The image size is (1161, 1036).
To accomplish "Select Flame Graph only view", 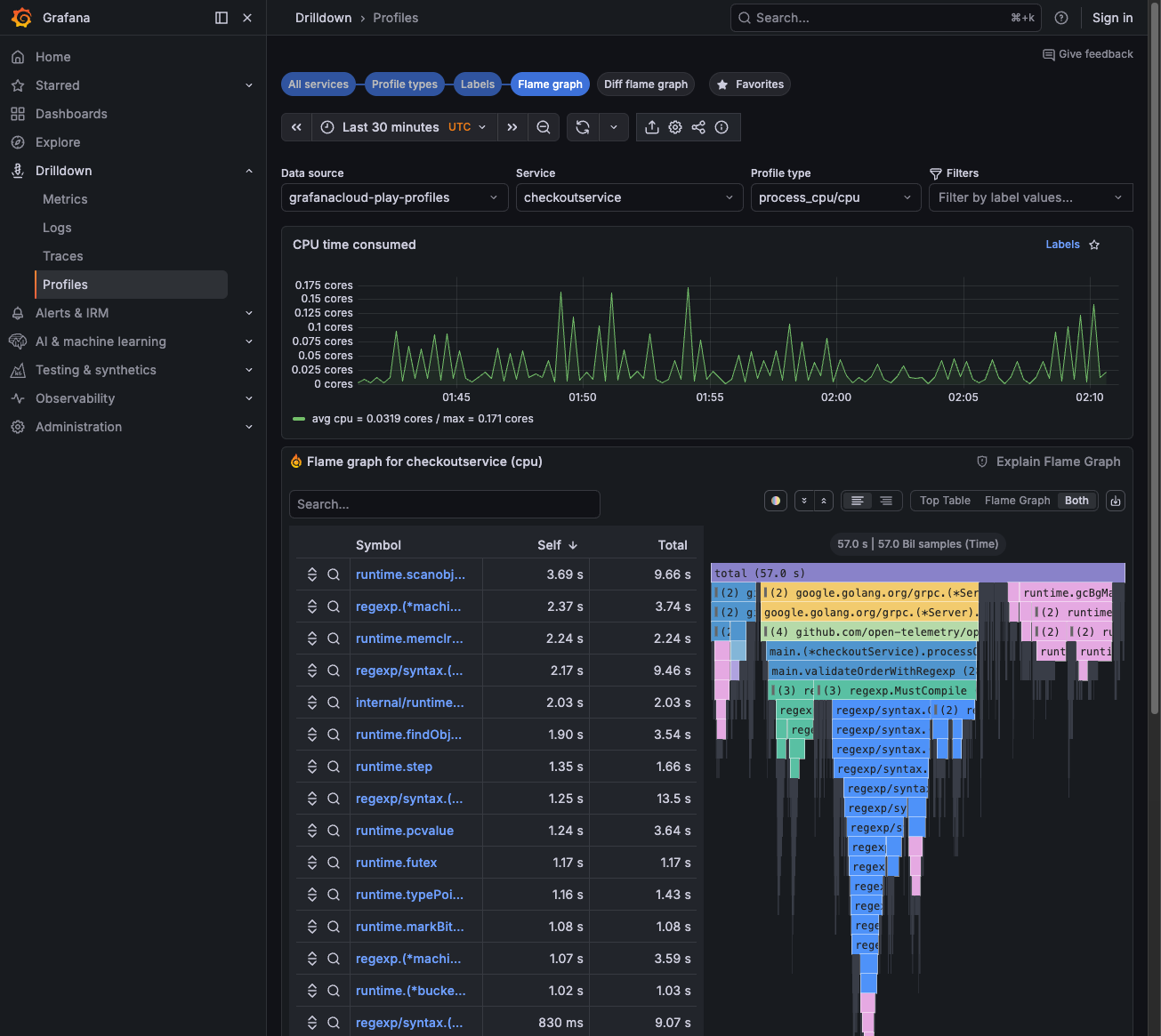I will tap(1017, 501).
